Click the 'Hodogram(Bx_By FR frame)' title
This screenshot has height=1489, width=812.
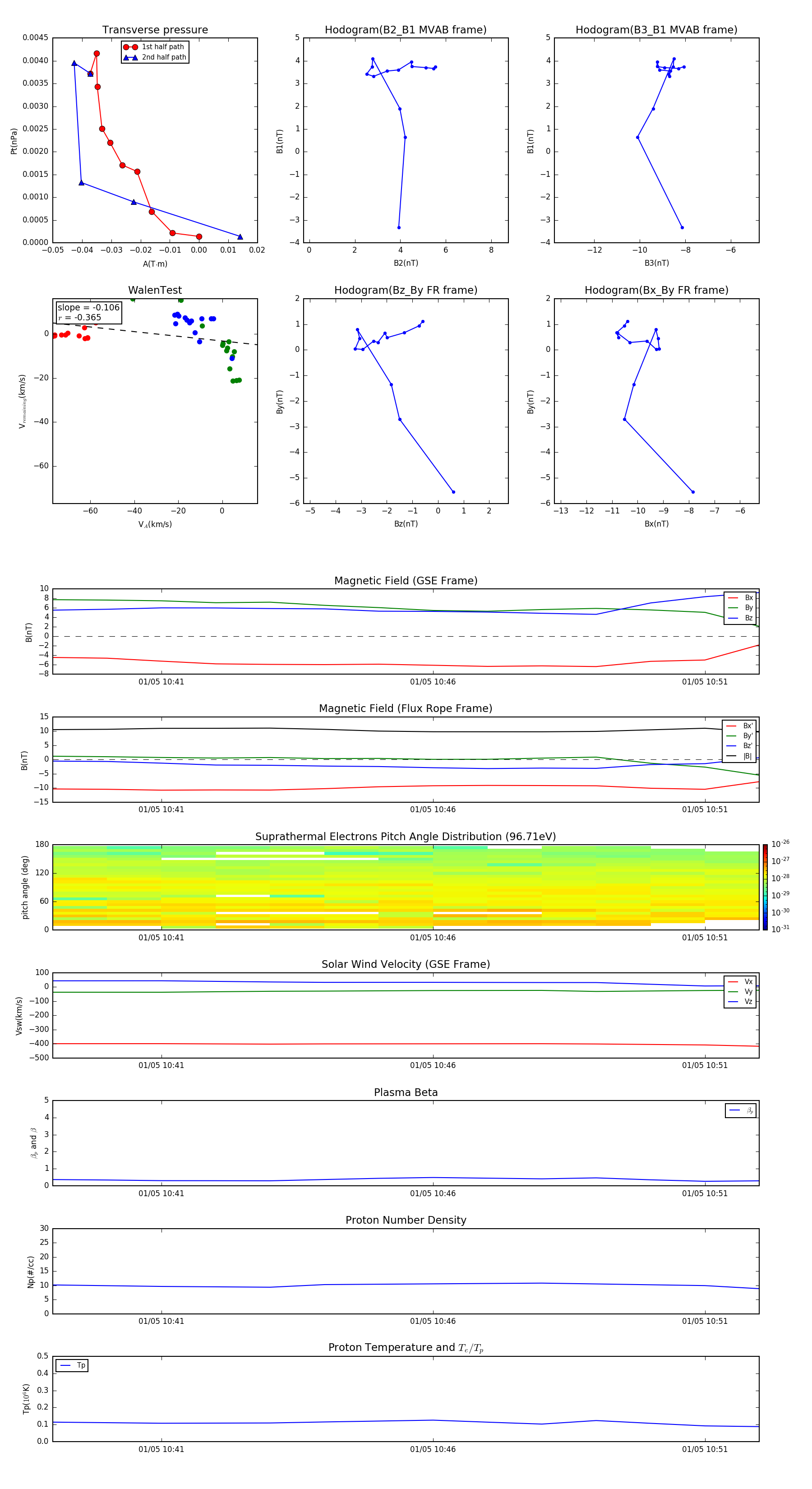tap(656, 290)
